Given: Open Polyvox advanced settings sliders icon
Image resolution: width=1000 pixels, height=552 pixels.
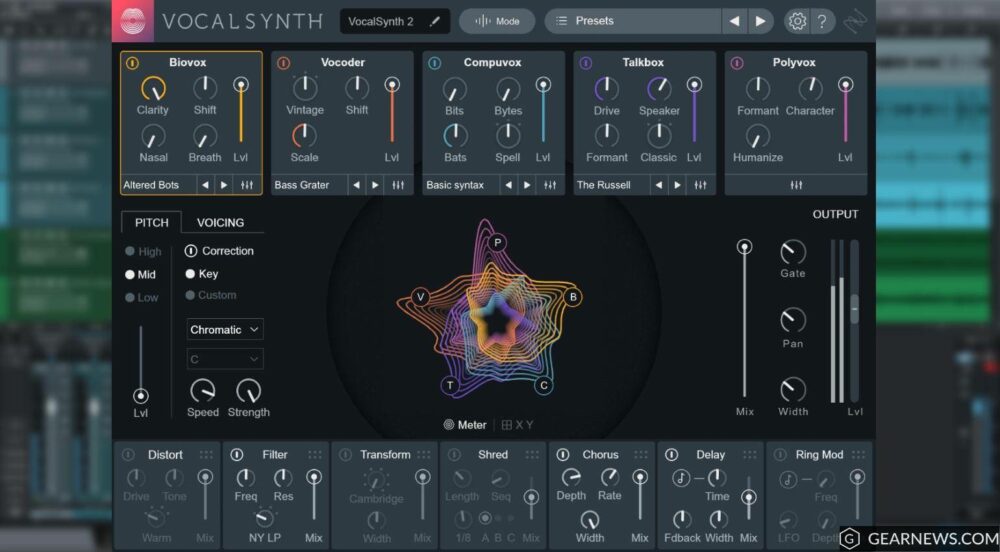Looking at the screenshot, I should (796, 185).
